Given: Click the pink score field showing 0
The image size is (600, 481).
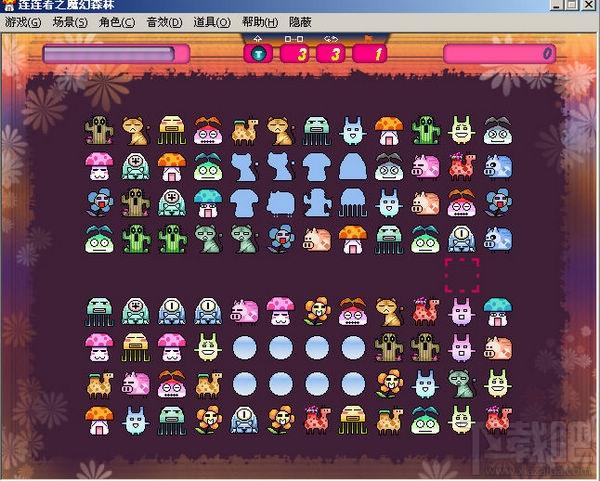Looking at the screenshot, I should click(x=499, y=54).
